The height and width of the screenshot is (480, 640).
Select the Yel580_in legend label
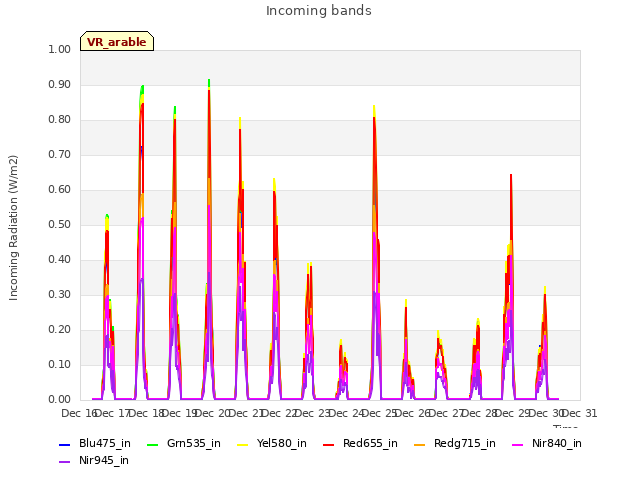click(x=282, y=444)
